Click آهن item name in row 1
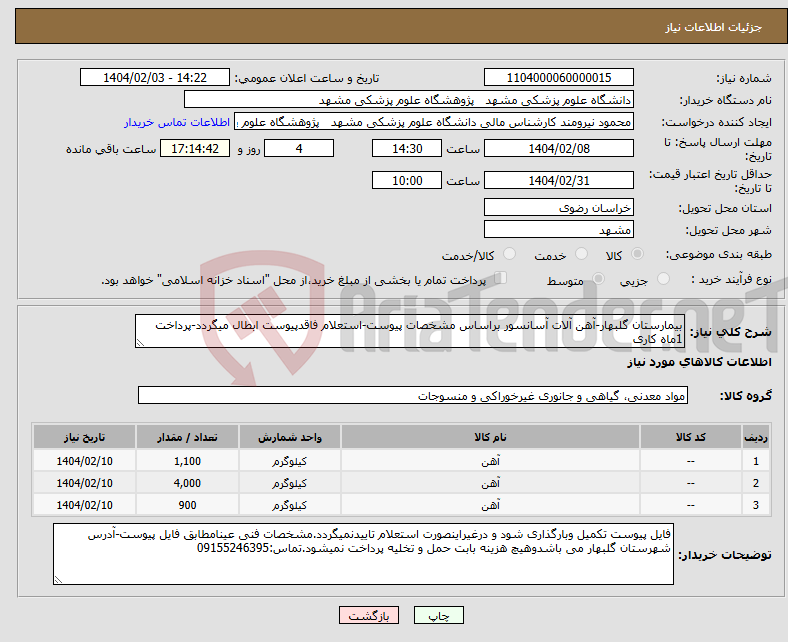788x642 pixels. click(x=490, y=461)
